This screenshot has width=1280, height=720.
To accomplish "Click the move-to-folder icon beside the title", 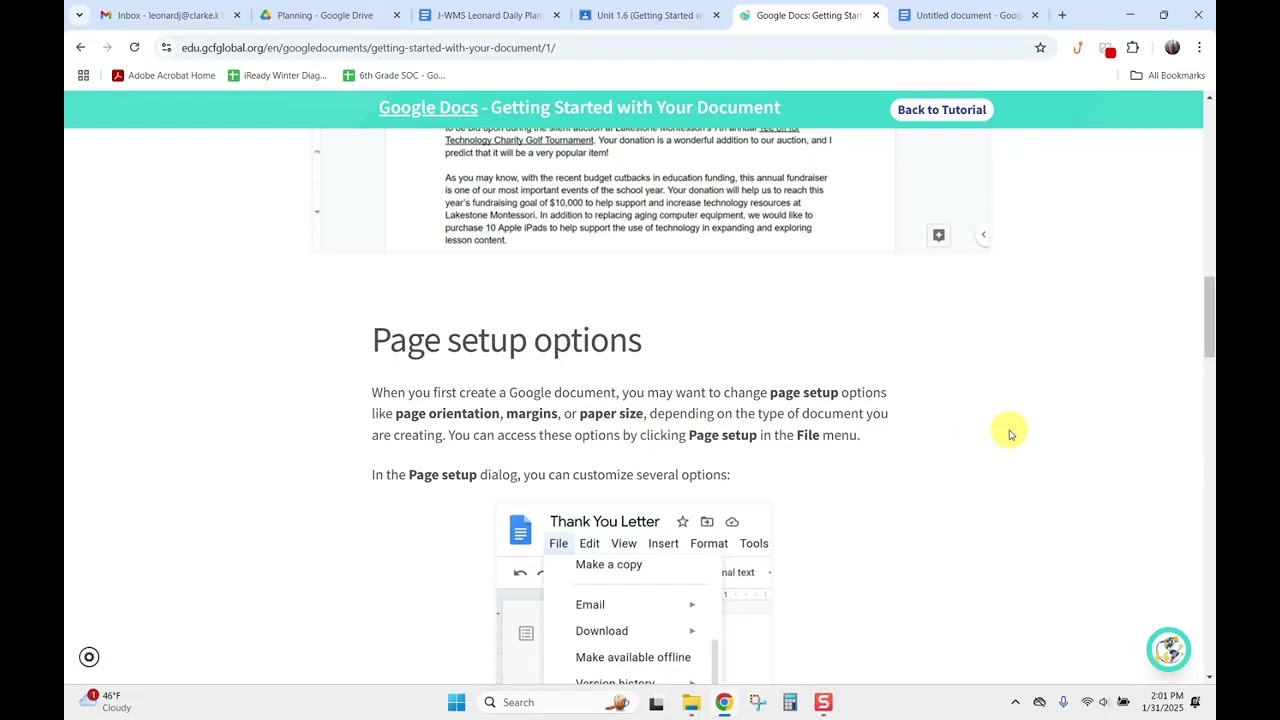I will [707, 522].
